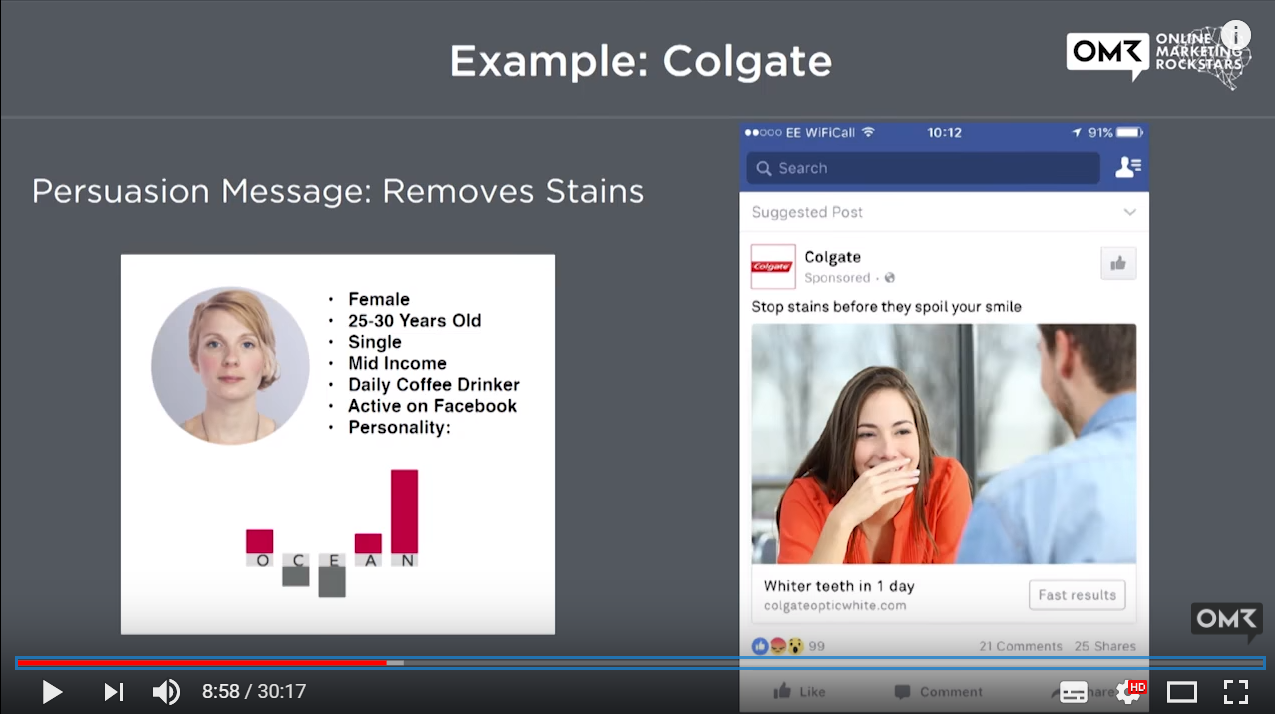Open friend requests icon in Facebook header

pos(1127,168)
